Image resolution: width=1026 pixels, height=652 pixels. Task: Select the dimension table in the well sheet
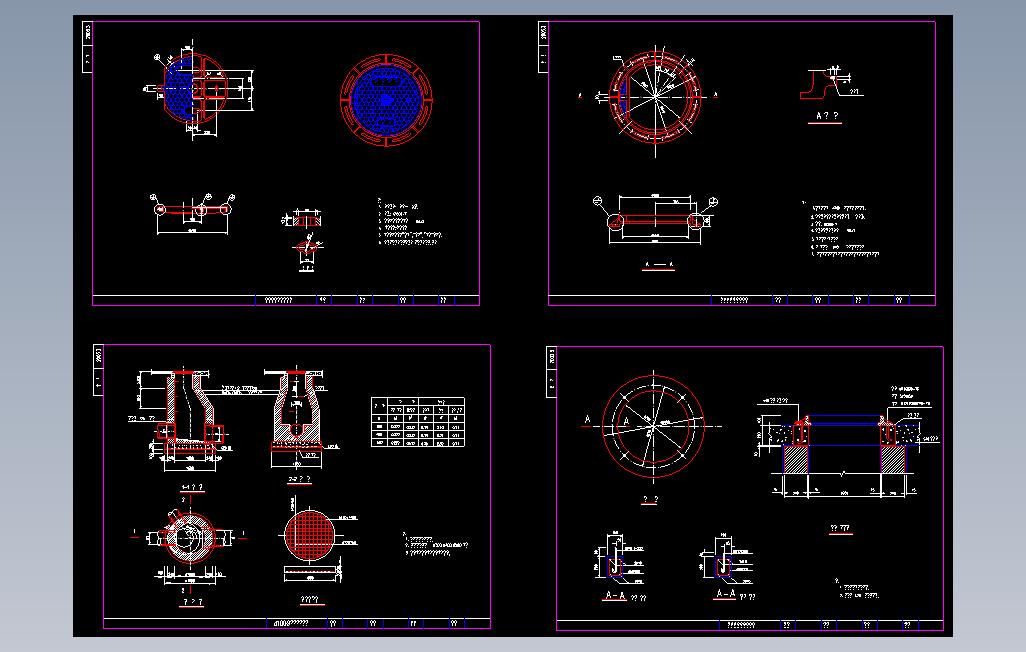[417, 422]
